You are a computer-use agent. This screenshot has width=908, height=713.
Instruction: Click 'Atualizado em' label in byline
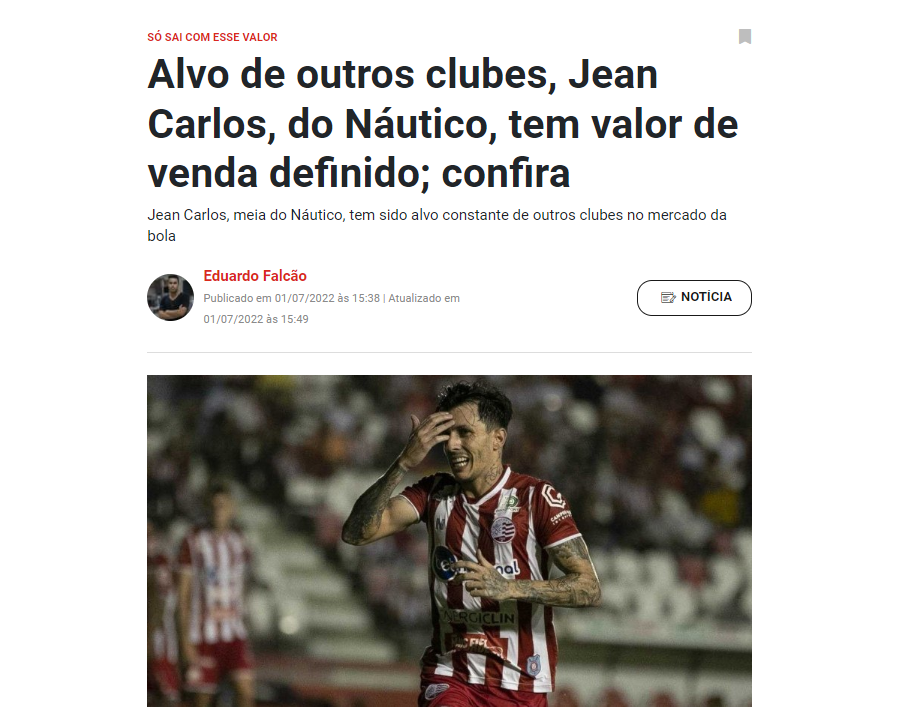coord(424,298)
